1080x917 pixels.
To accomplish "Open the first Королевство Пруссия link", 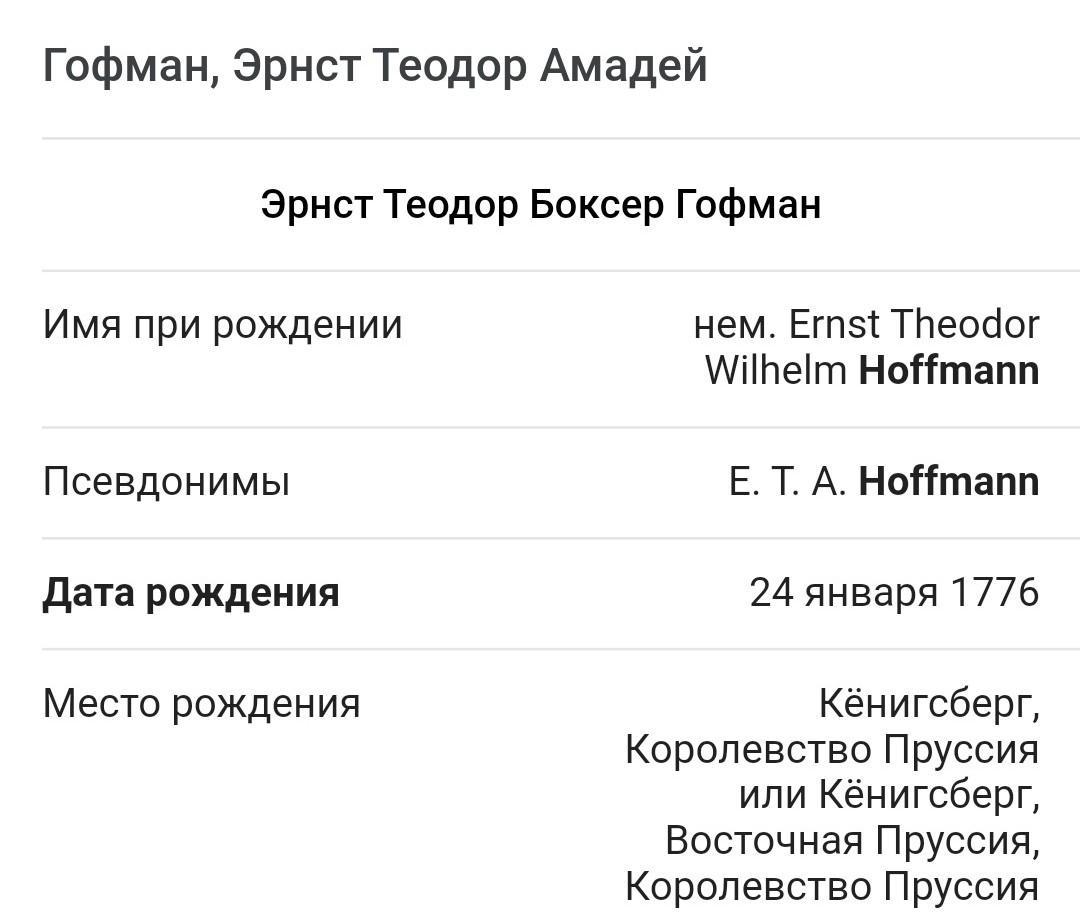I will click(x=832, y=749).
